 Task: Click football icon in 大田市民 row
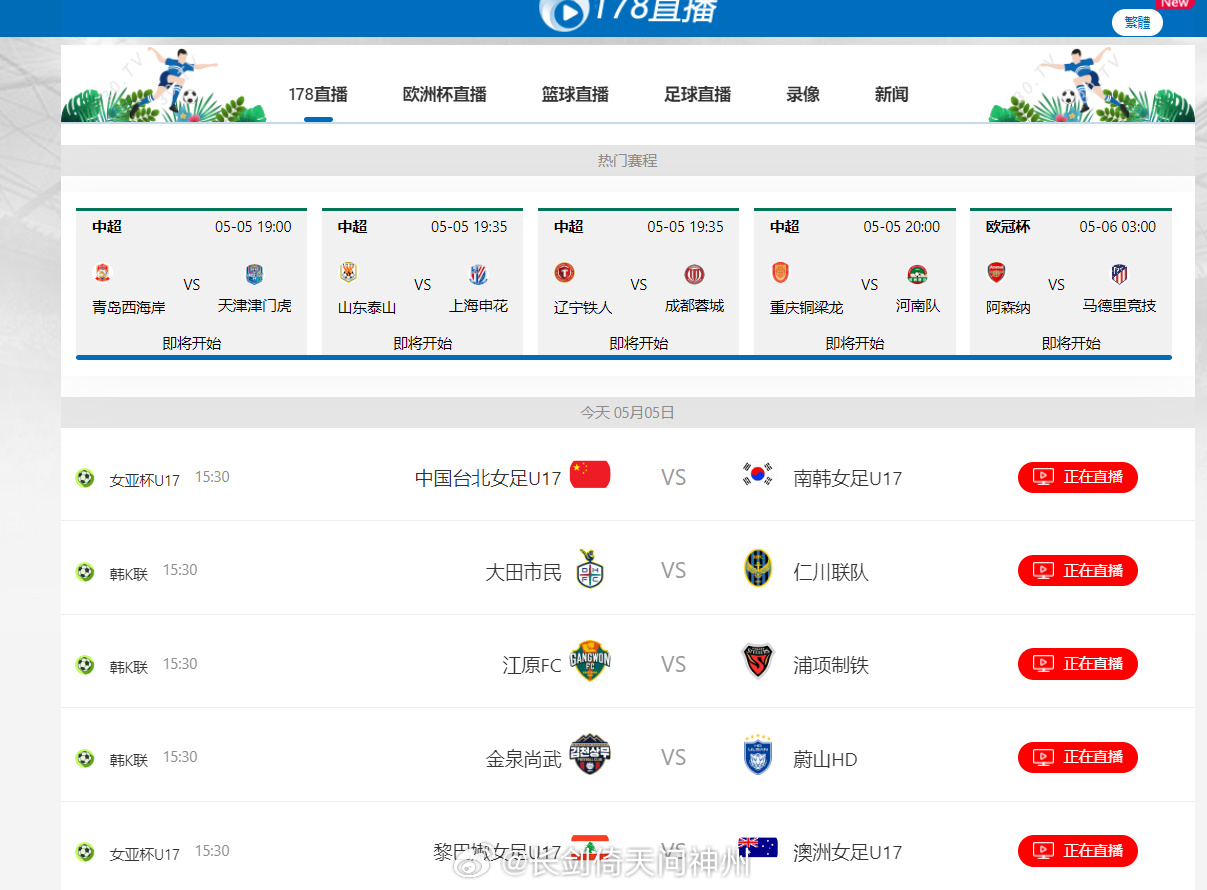point(85,572)
